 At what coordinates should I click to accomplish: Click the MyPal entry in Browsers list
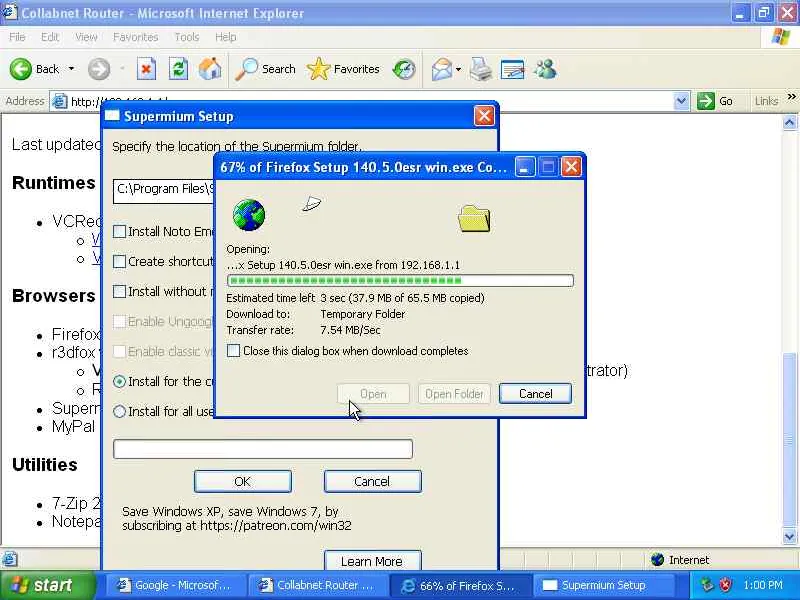click(x=73, y=426)
